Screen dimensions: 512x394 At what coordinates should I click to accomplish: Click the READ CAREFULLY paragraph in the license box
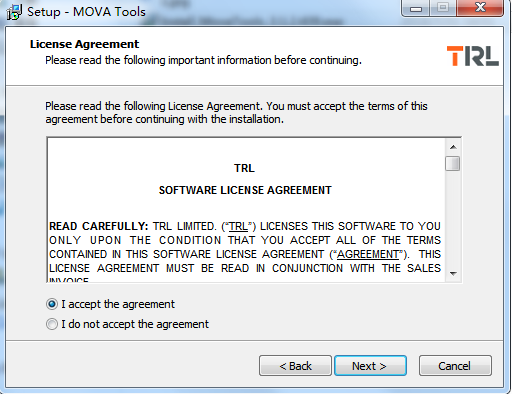pyautogui.click(x=245, y=252)
